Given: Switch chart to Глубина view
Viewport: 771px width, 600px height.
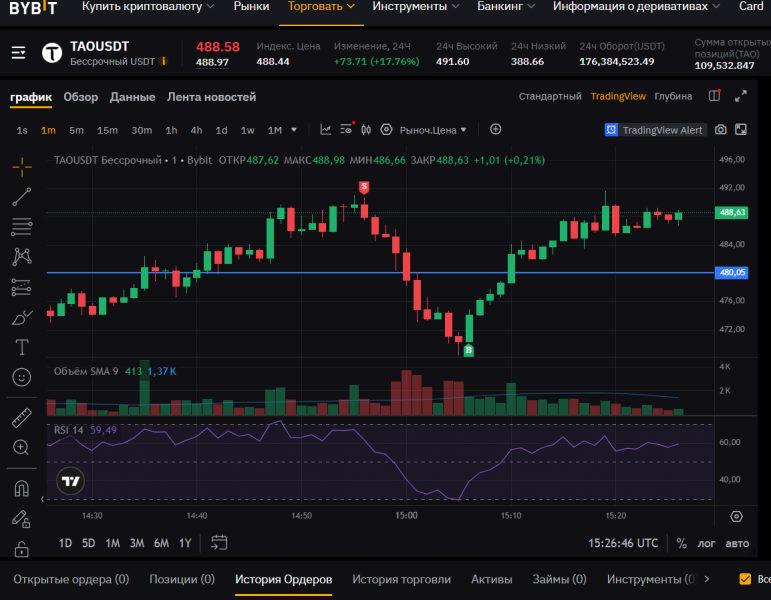Looking at the screenshot, I should [x=673, y=96].
